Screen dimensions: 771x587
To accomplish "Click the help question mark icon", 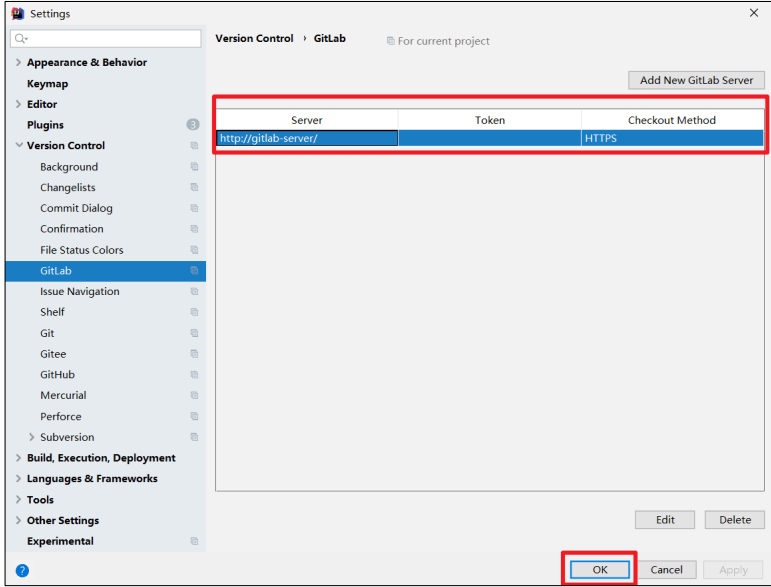I will 22,570.
